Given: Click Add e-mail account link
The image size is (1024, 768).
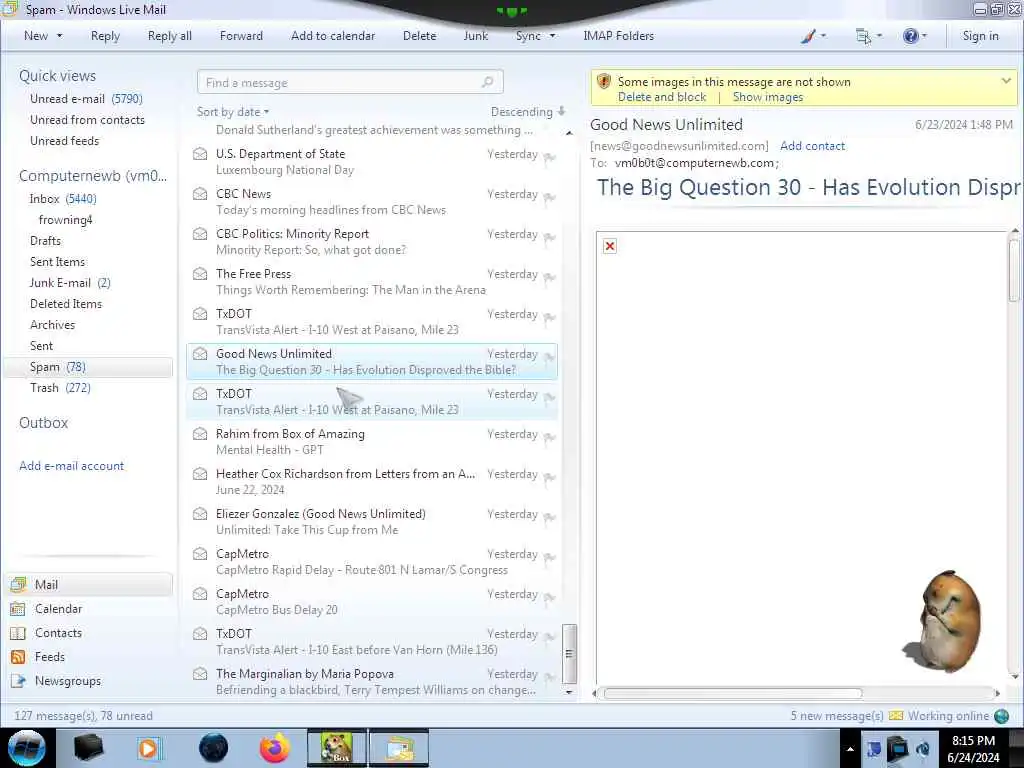Looking at the screenshot, I should [x=71, y=466].
